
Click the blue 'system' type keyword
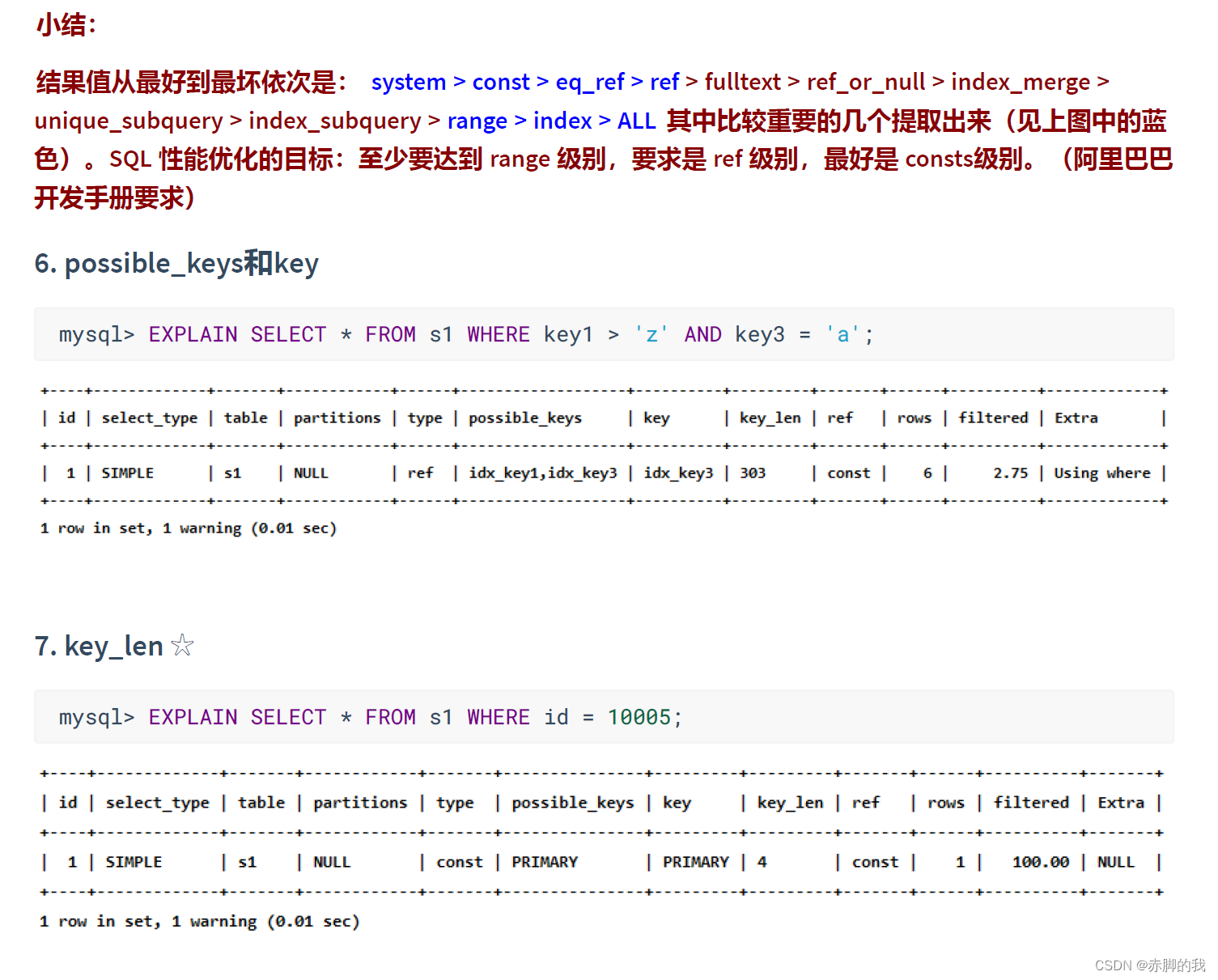[409, 82]
